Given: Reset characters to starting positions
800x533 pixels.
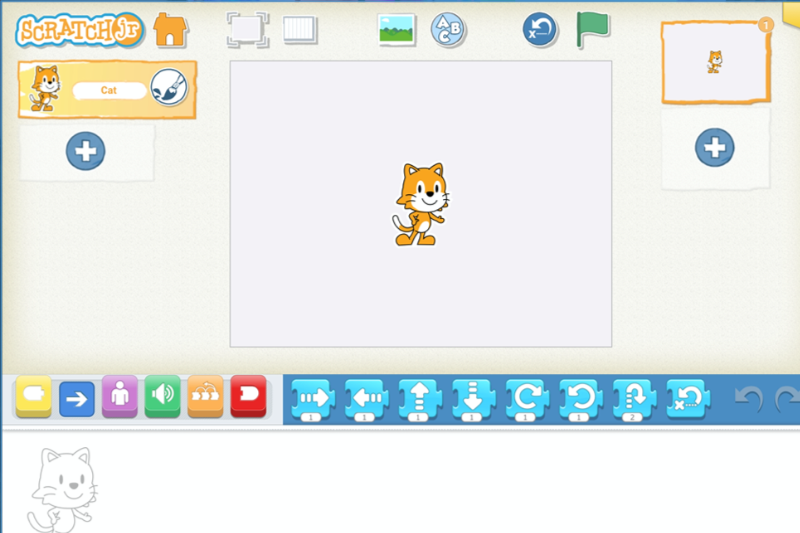Looking at the screenshot, I should coord(540,30).
